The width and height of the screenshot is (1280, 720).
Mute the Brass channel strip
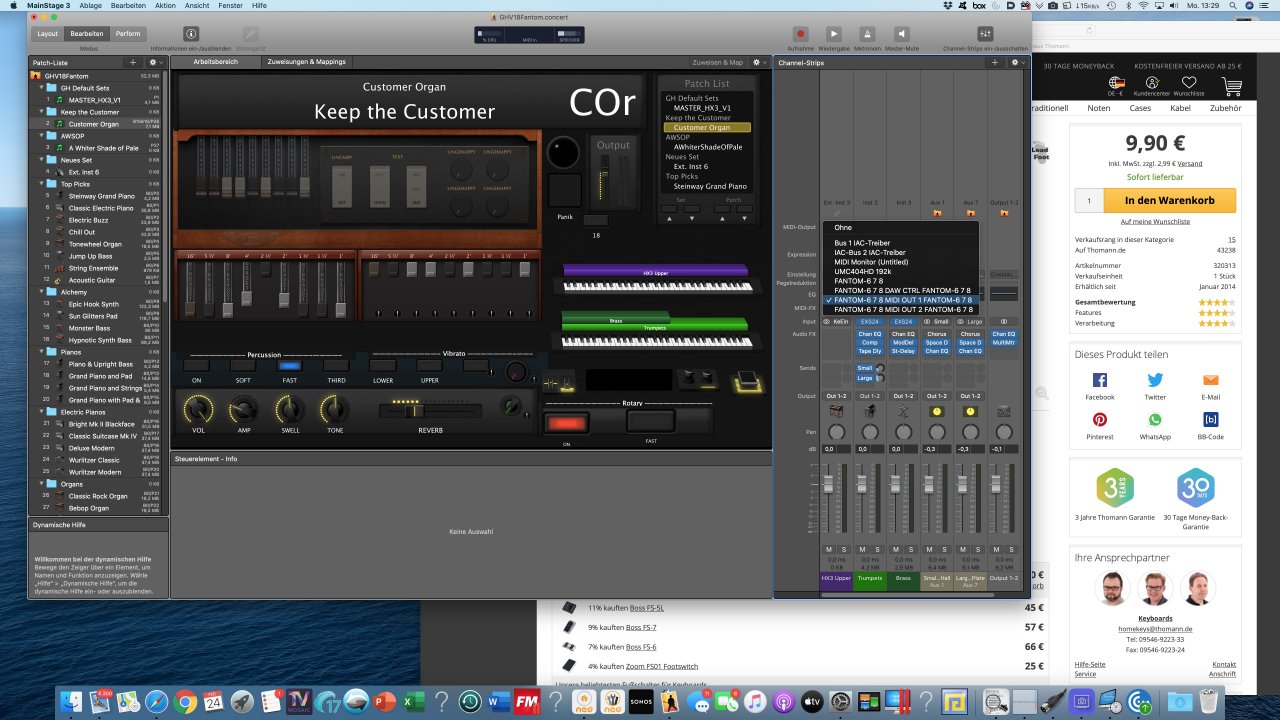click(x=896, y=549)
